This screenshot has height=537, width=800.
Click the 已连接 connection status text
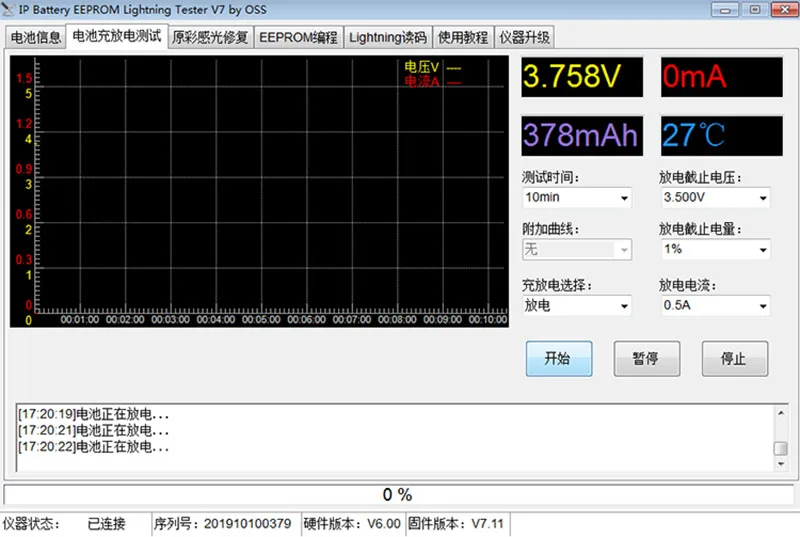[x=106, y=524]
